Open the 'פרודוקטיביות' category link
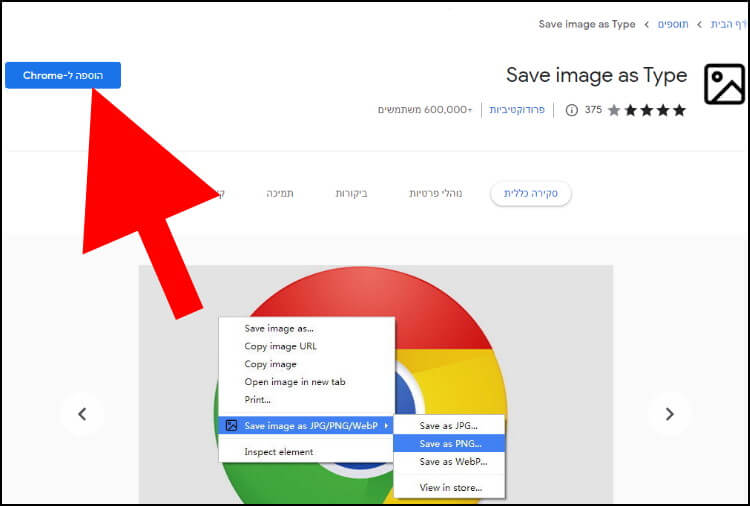Viewport: 750px width, 506px height. [517, 110]
